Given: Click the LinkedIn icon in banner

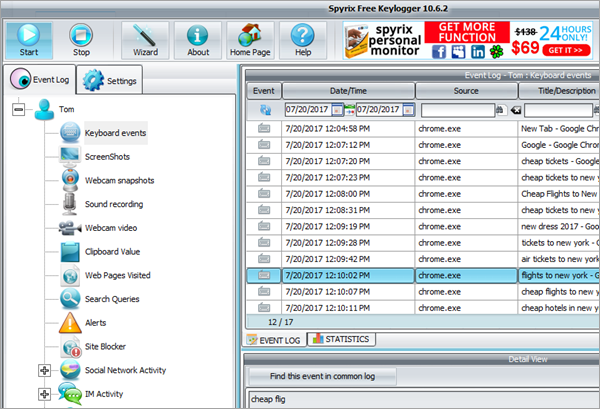Looking at the screenshot, I should click(x=478, y=52).
